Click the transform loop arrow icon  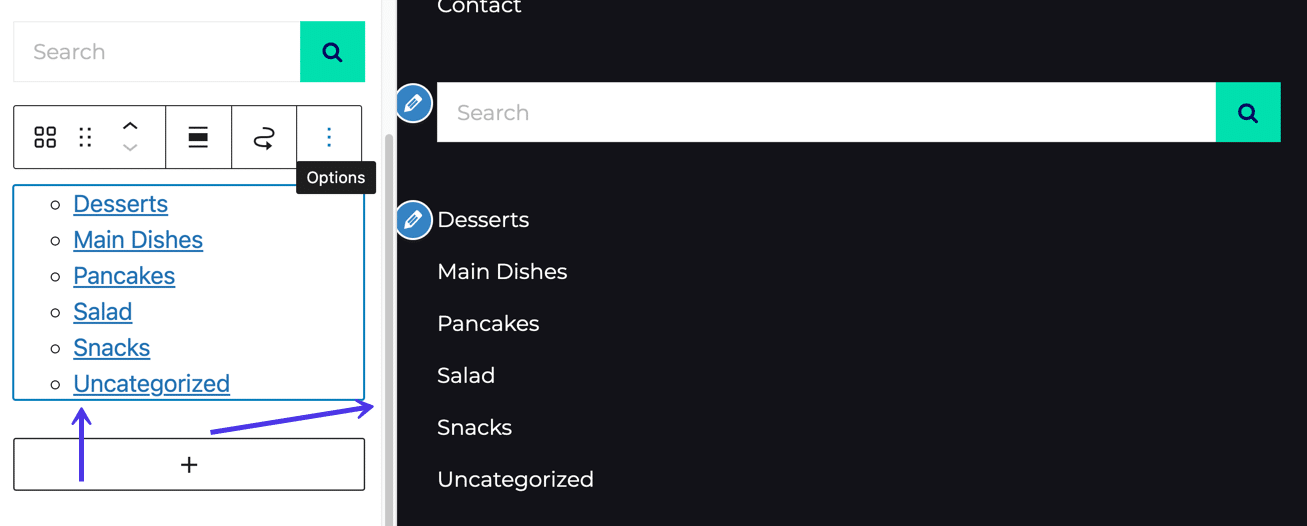[x=264, y=138]
